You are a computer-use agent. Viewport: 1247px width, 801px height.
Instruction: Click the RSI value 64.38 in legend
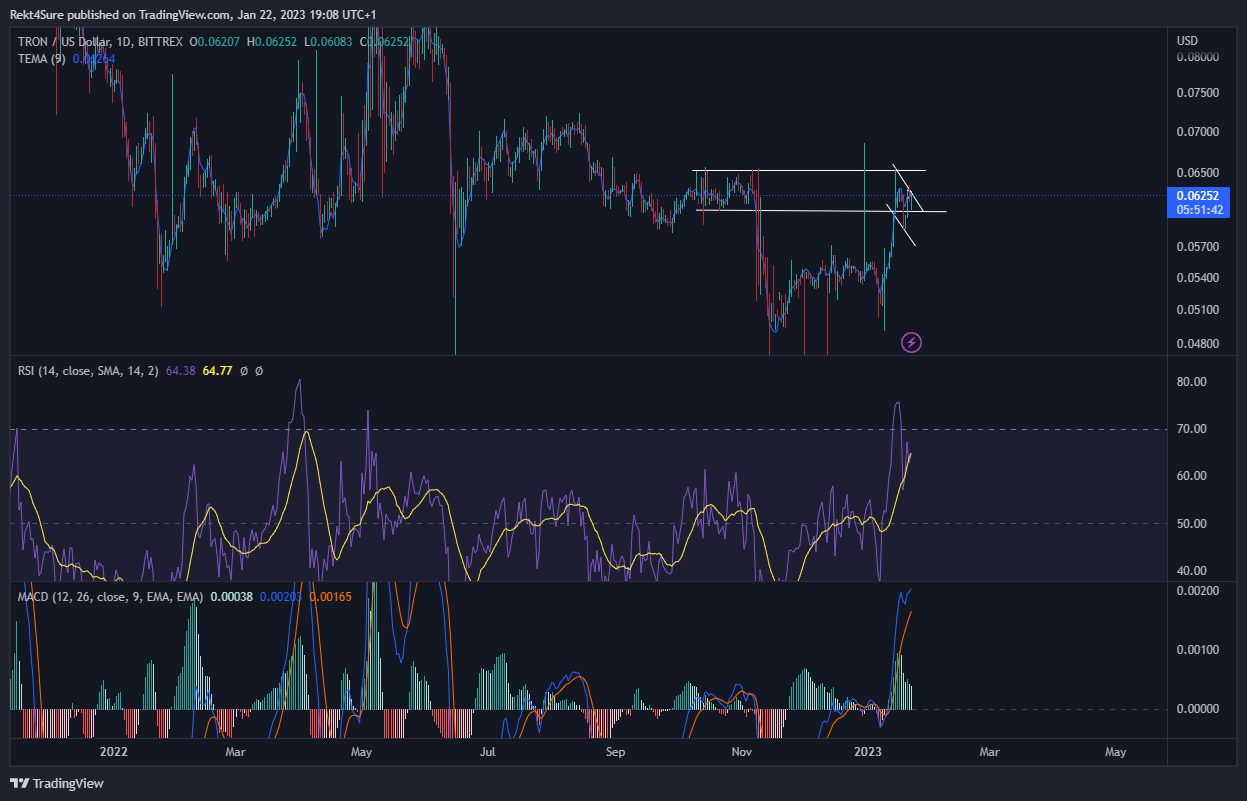coord(181,371)
